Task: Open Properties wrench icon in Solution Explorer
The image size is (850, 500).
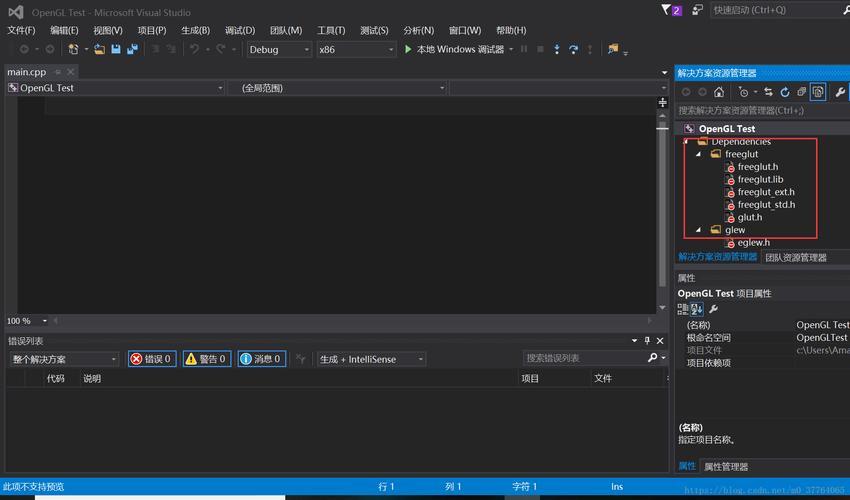Action: click(x=840, y=92)
